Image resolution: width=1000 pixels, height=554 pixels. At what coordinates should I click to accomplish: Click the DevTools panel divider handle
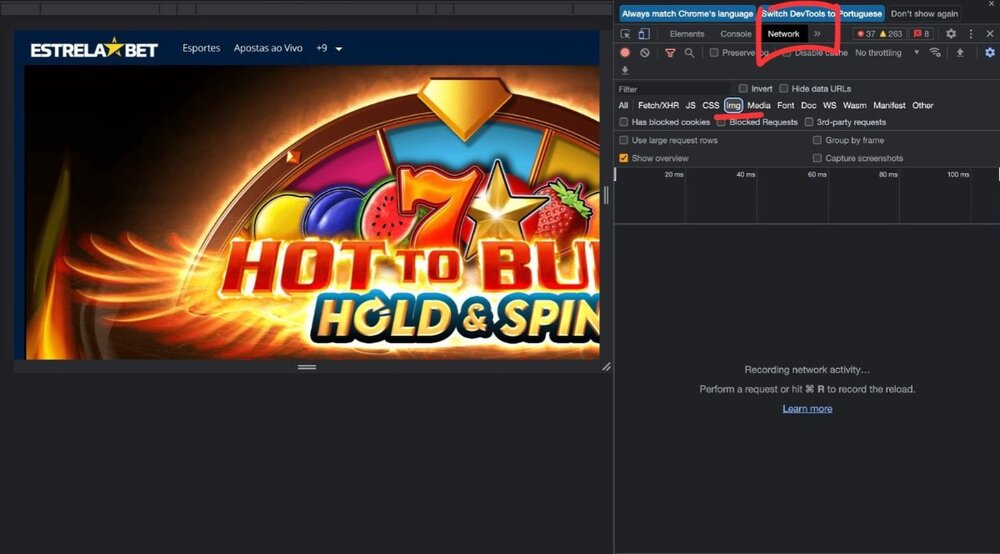(x=606, y=196)
